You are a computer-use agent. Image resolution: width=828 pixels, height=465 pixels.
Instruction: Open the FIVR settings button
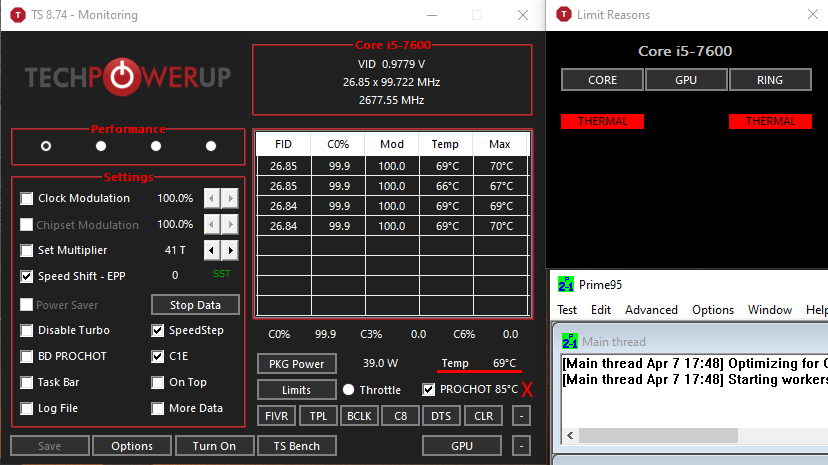coord(276,416)
